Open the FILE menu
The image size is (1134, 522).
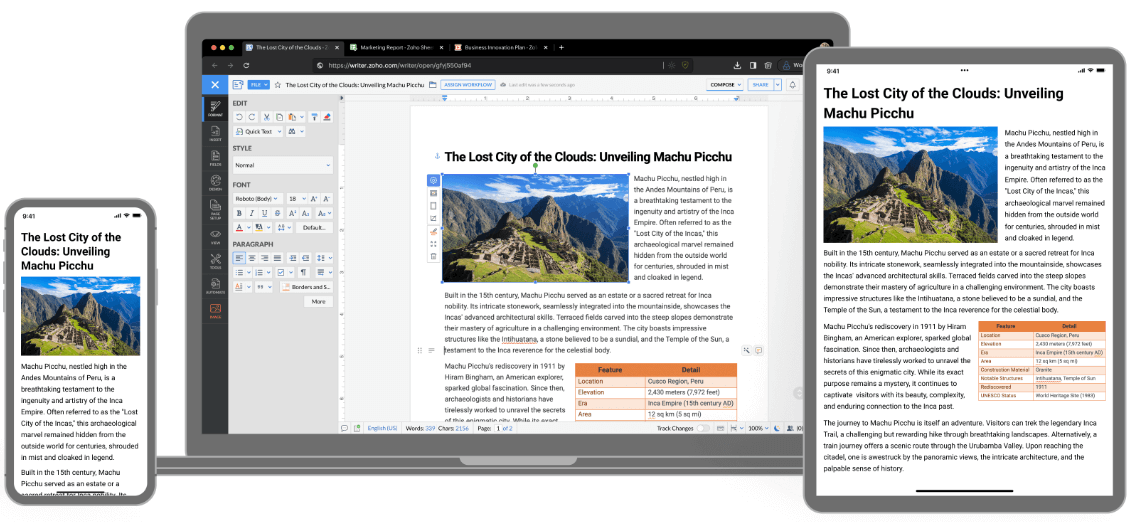point(259,85)
